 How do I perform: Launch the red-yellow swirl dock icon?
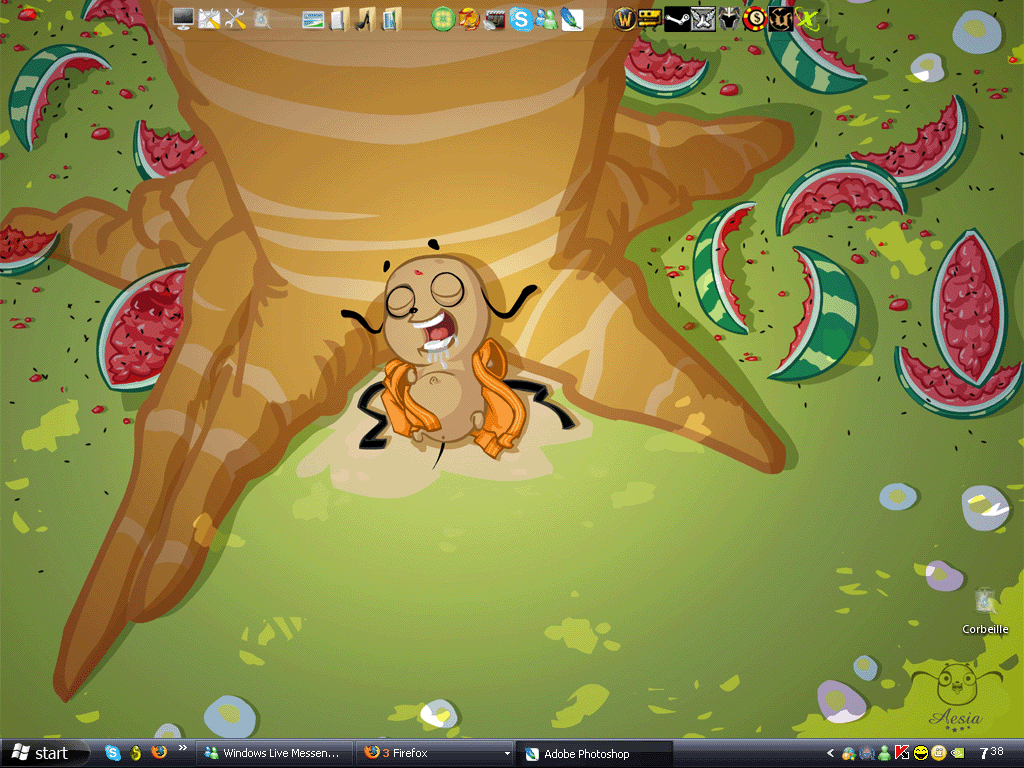469,19
